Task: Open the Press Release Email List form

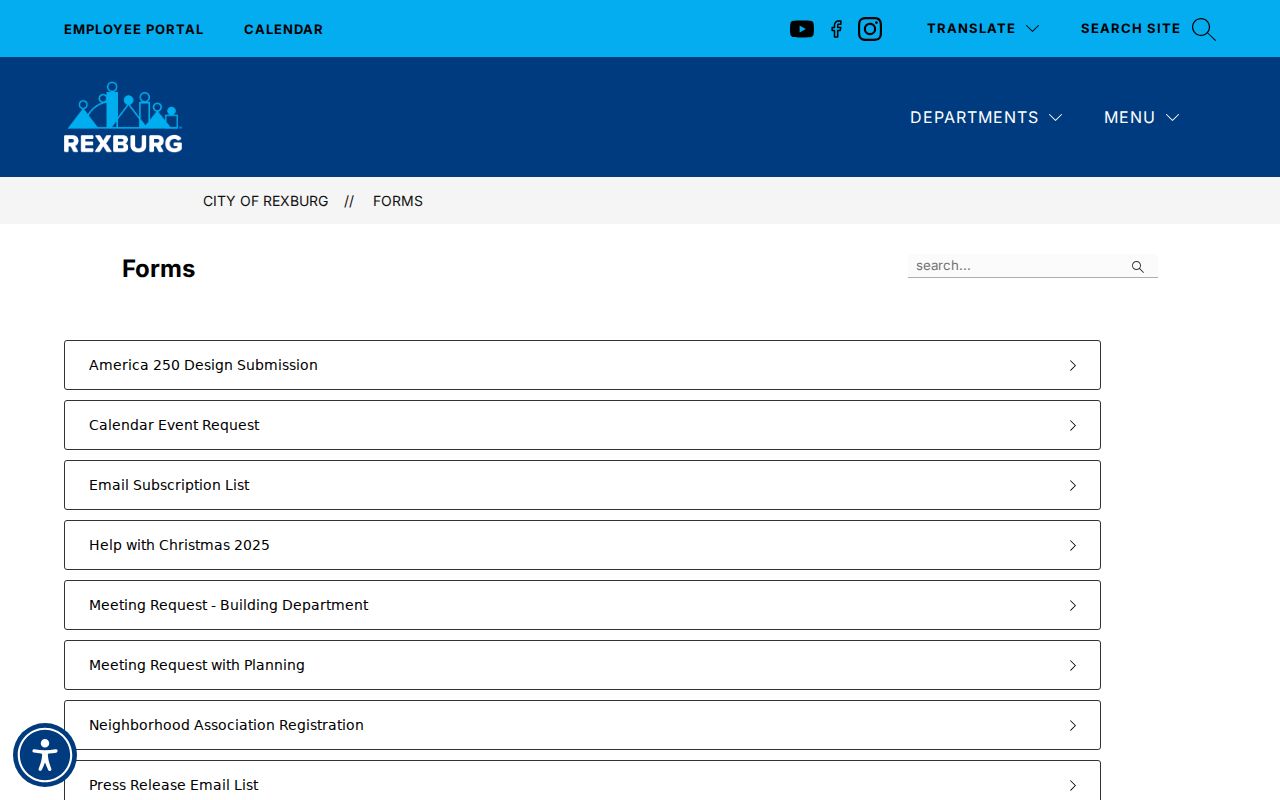Action: click(x=582, y=781)
